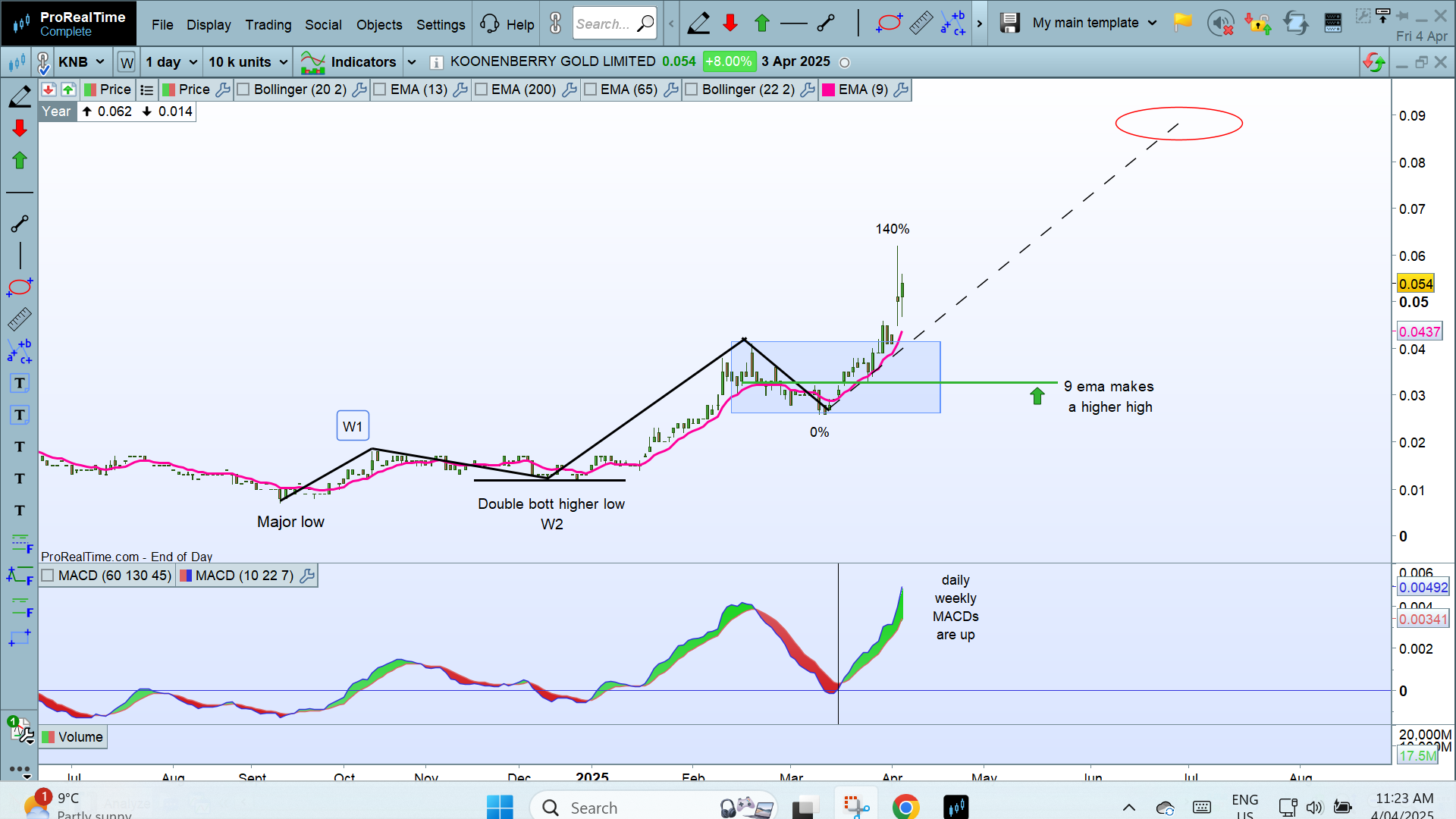Enable the Bollinger (22 2) checkbox
Screen dimensions: 1456x819
[692, 89]
